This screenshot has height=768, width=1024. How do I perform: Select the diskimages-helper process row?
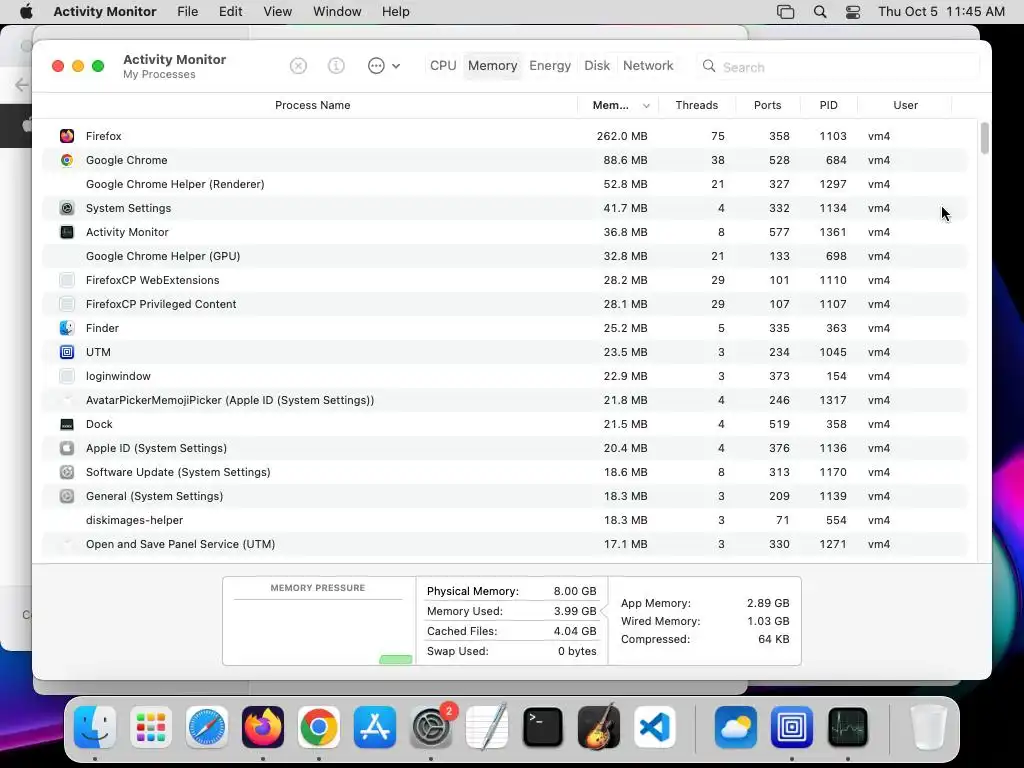click(504, 520)
